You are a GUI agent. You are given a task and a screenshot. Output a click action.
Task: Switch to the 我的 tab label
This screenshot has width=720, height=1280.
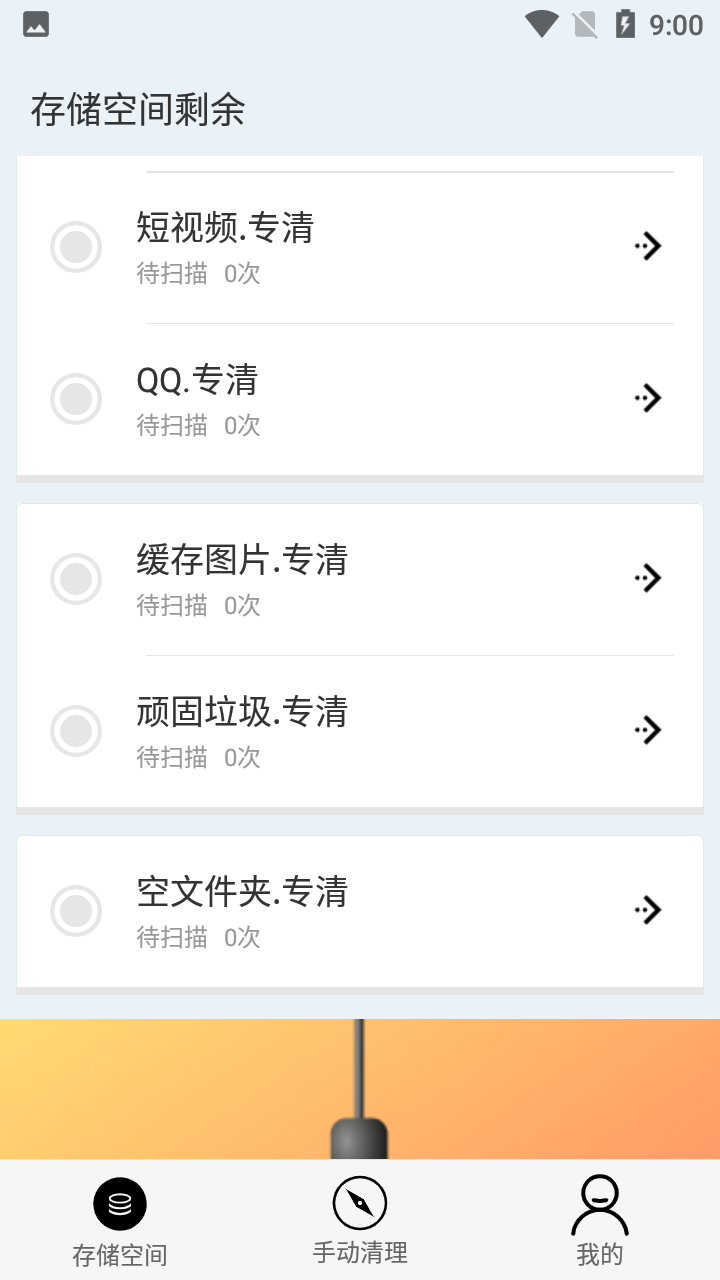(600, 1254)
